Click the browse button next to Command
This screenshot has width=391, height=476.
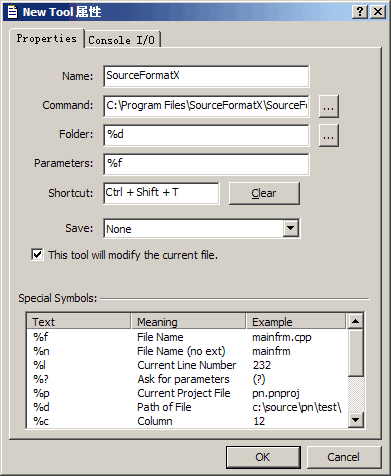point(329,106)
